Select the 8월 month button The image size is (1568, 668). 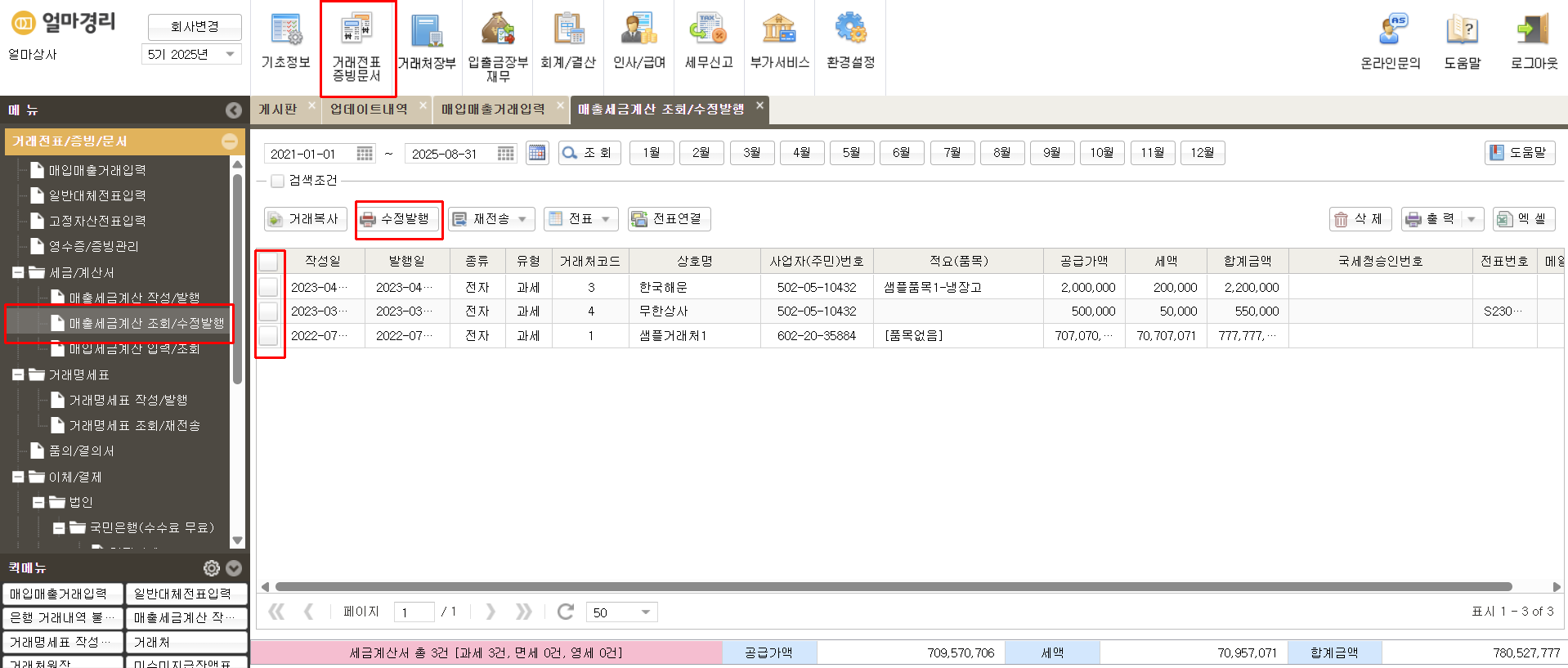tap(1001, 153)
